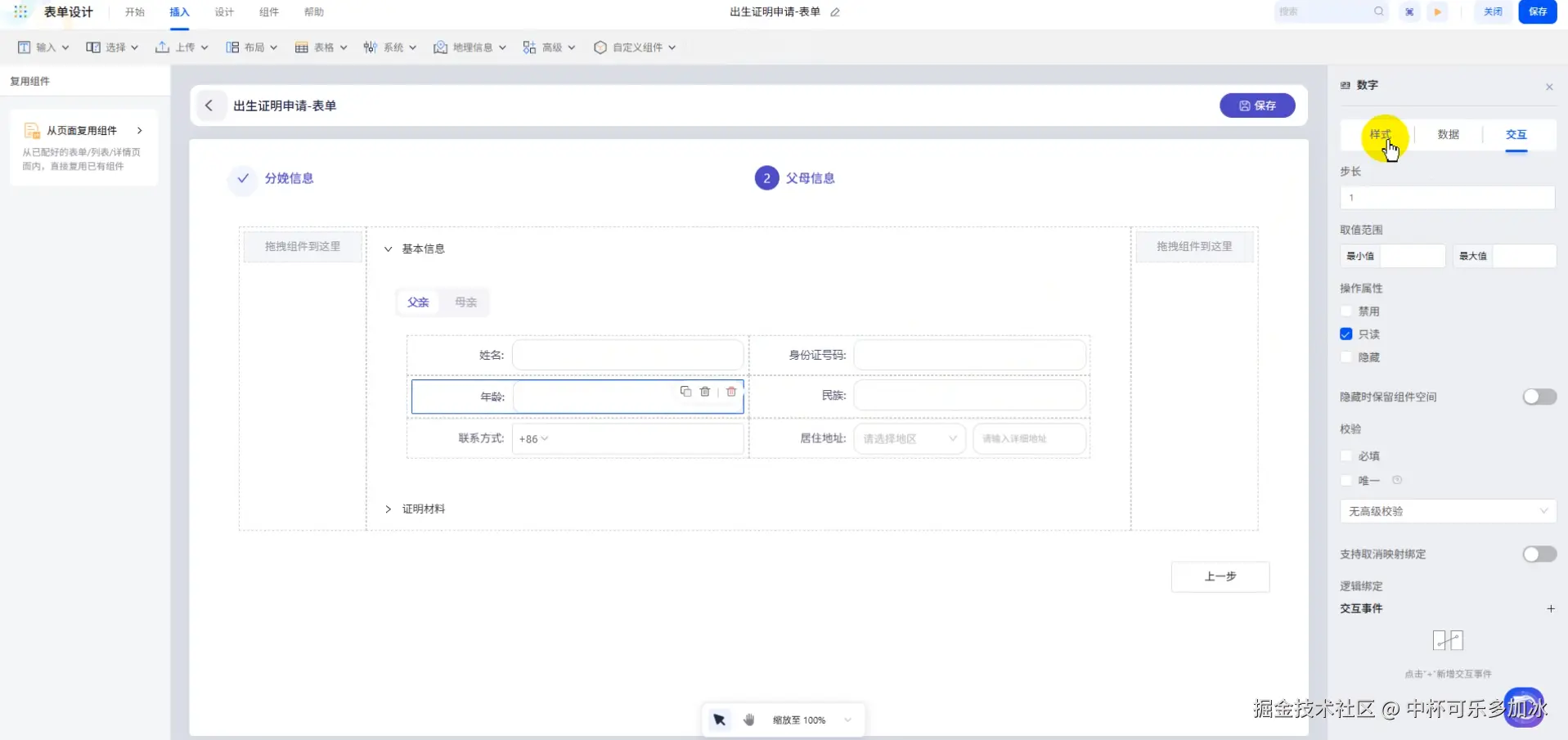Expand the 证明材料 section

point(389,509)
